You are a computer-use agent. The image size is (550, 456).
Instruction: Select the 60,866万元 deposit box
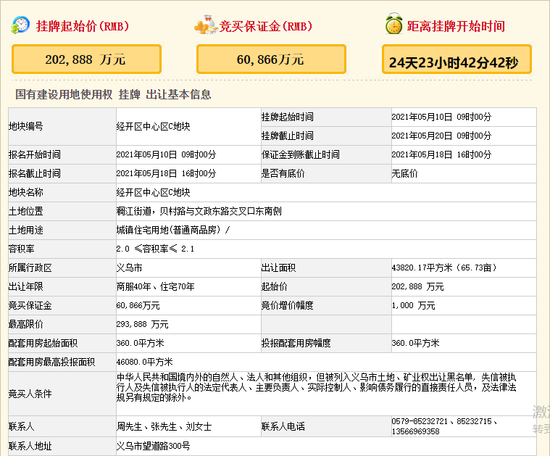click(271, 59)
